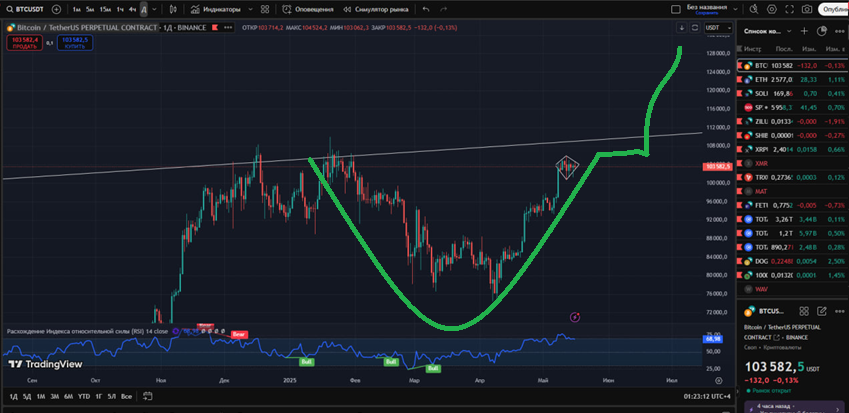Open the timezone clock 01:23:12 UTC+4
This screenshot has width=849, height=413.
pyautogui.click(x=707, y=396)
